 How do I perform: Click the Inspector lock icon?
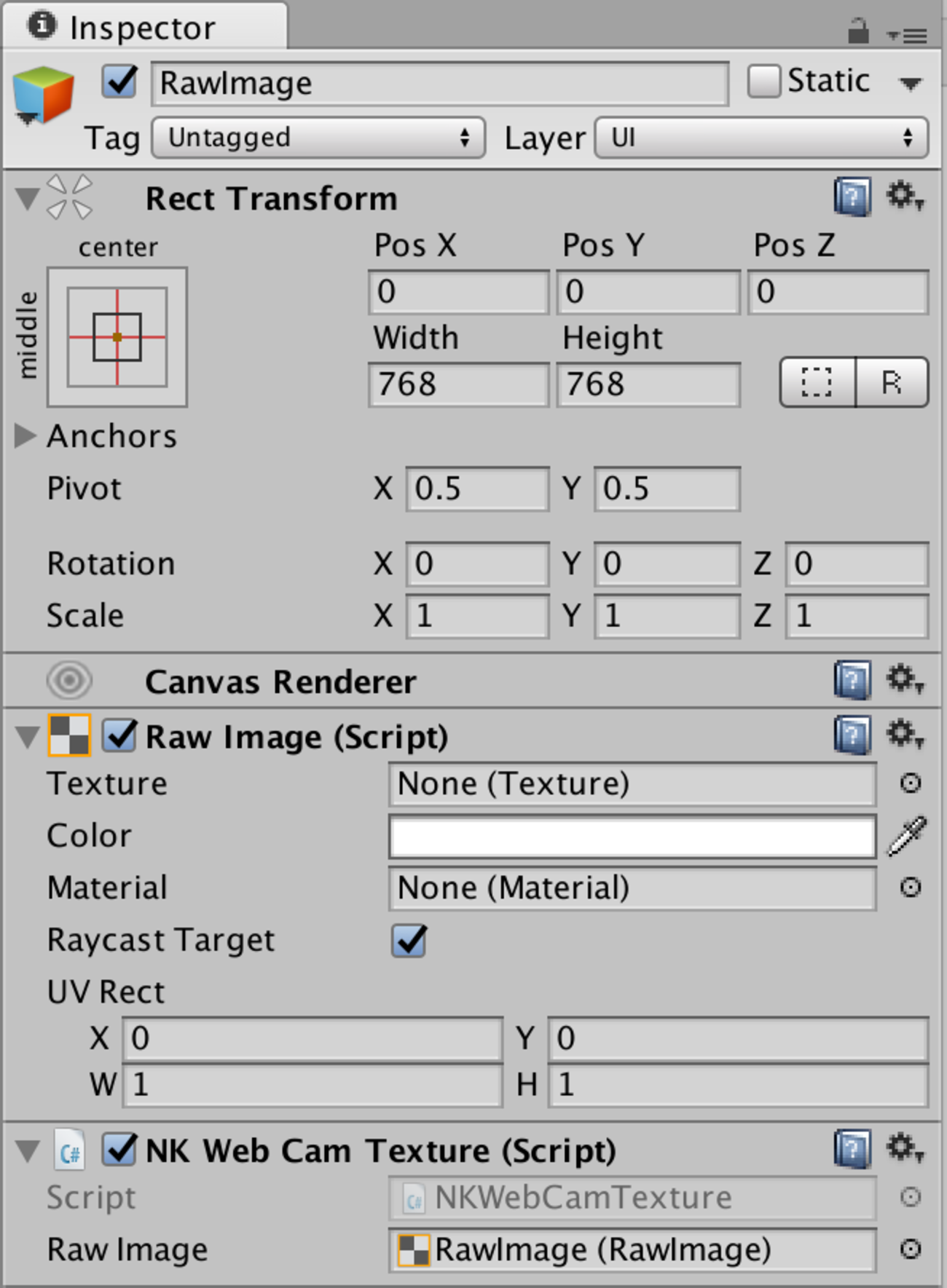(x=858, y=31)
